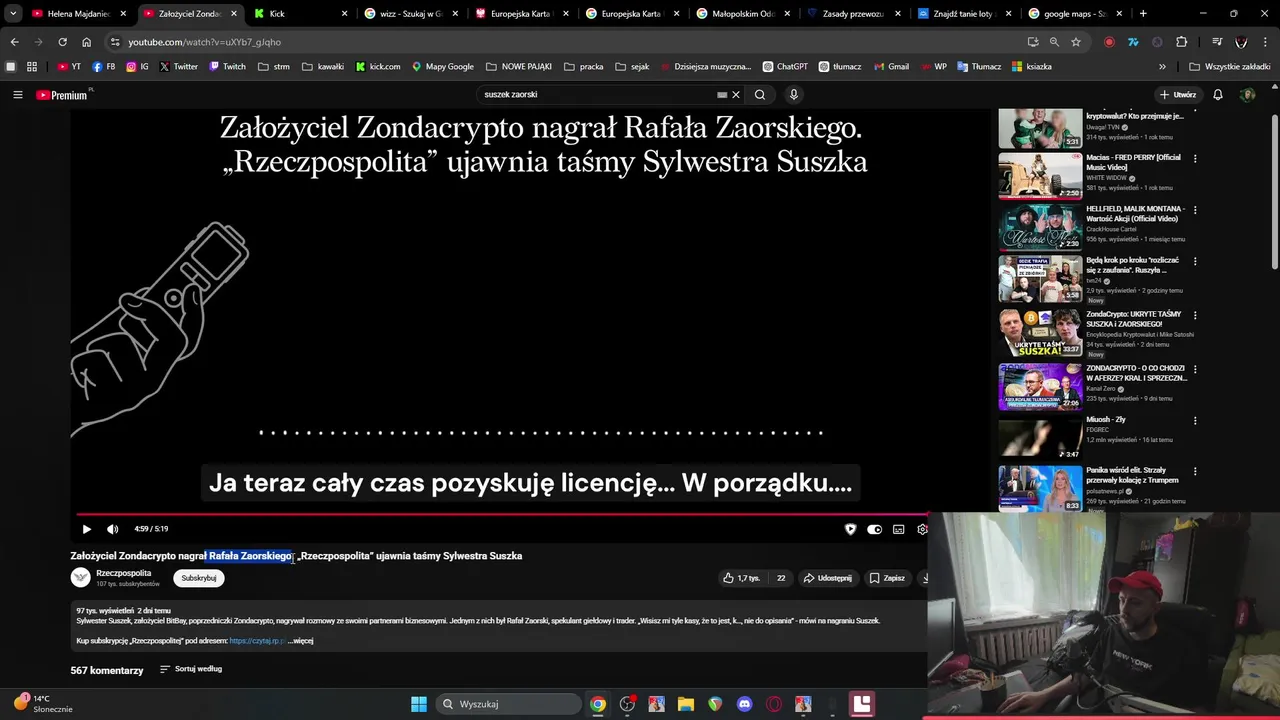Click the shield icon in player controls
1280x720 pixels.
click(x=850, y=530)
